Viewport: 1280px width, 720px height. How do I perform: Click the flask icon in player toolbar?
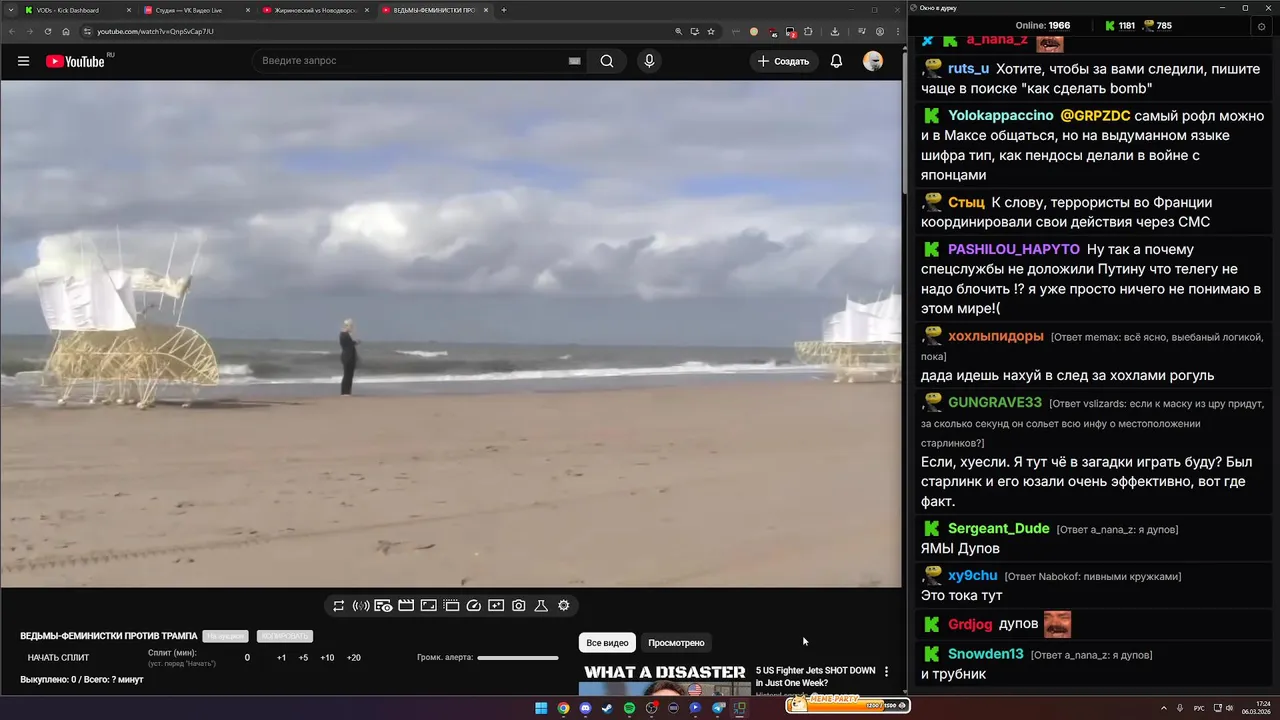pyautogui.click(x=541, y=606)
